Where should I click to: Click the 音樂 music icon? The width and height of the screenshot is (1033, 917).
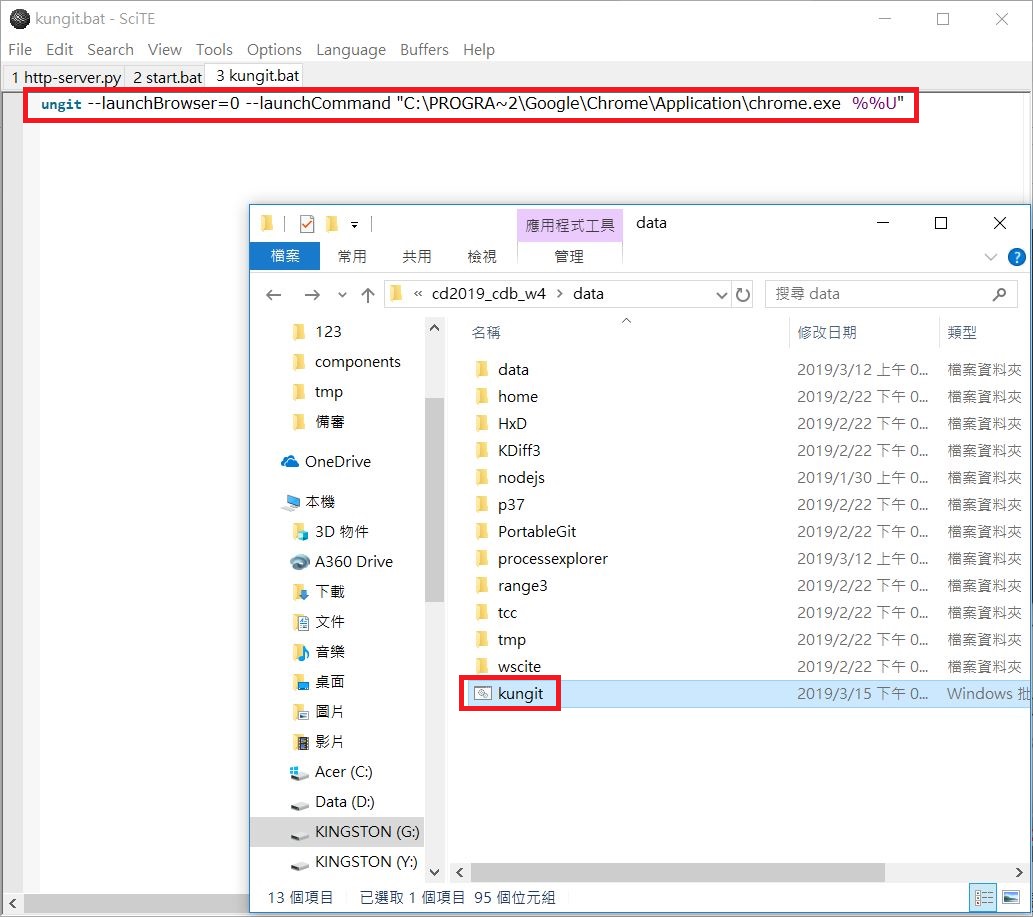[300, 652]
